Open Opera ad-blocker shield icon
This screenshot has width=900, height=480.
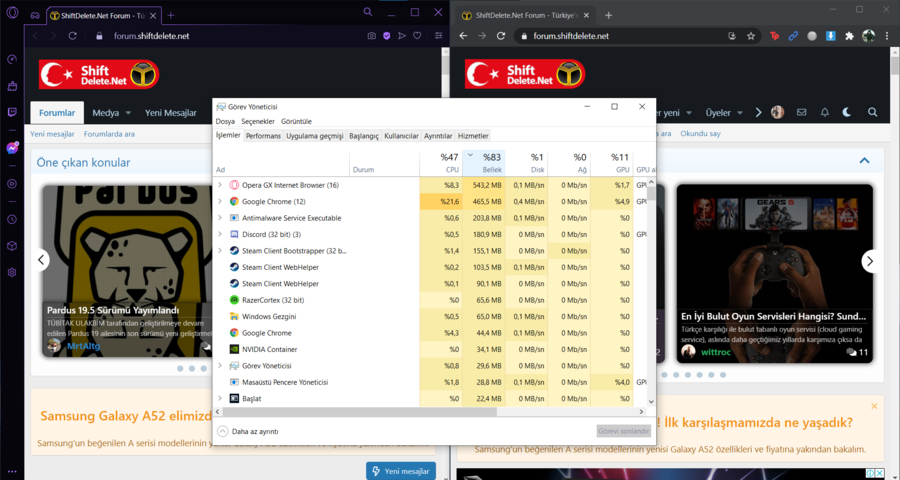(x=387, y=36)
